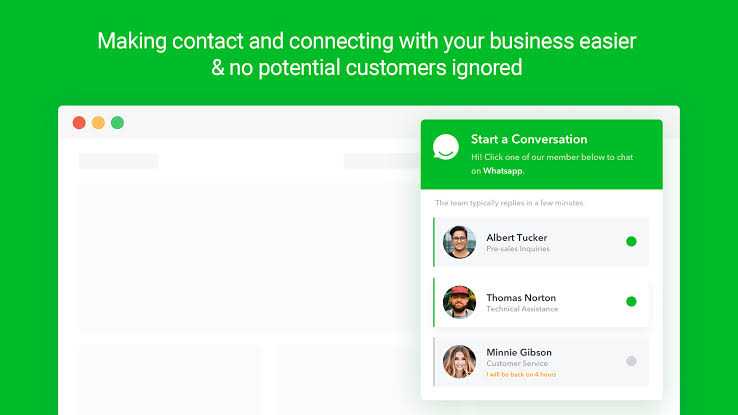Click the bold Whatsapp text in header

(503, 171)
